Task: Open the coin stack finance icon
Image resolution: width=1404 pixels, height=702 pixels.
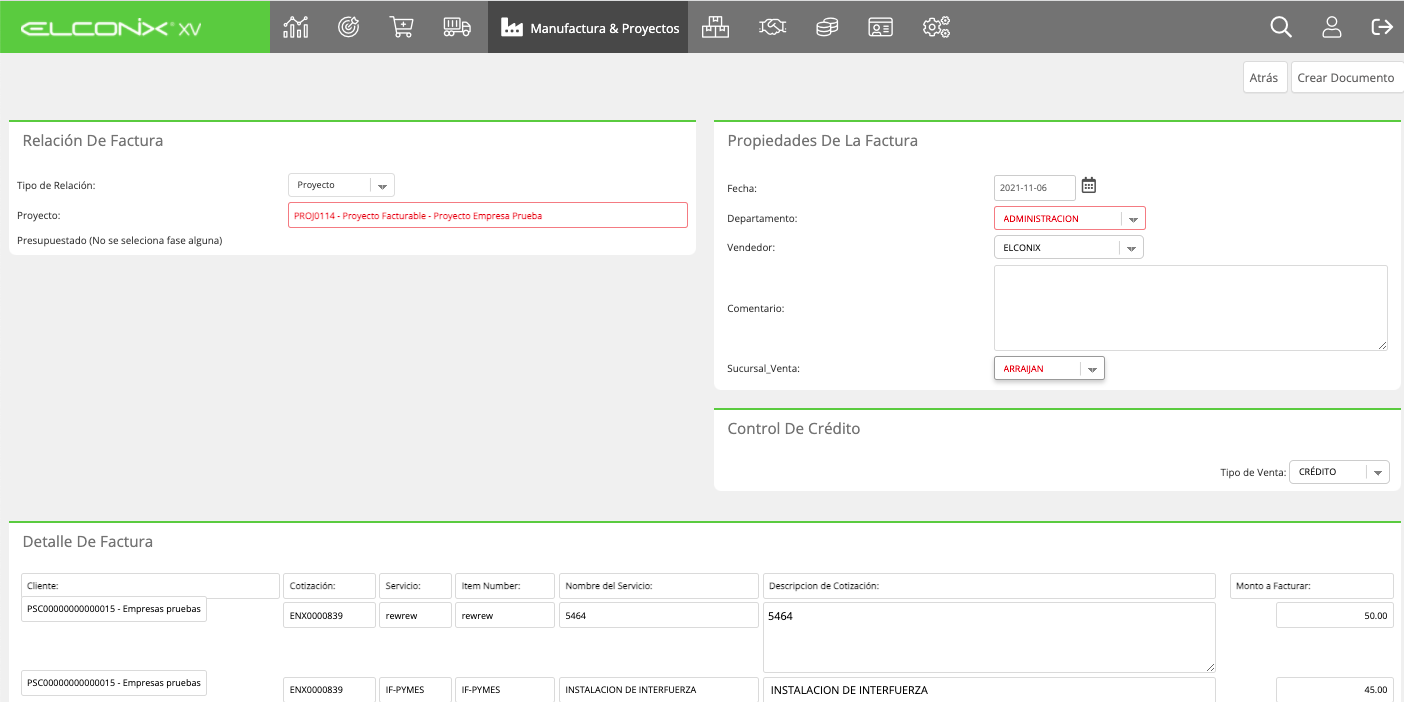Action: tap(827, 27)
